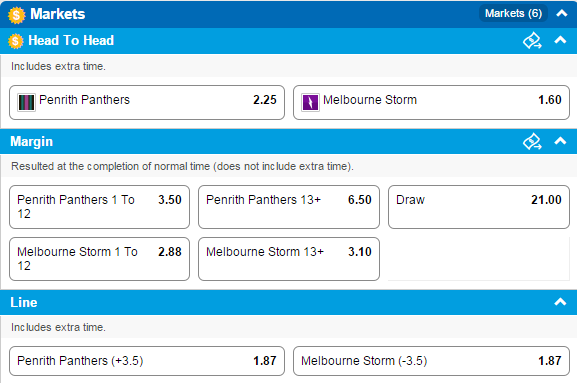
Task: Select Melbourne Storm head to head at 1.60
Action: [x=431, y=102]
